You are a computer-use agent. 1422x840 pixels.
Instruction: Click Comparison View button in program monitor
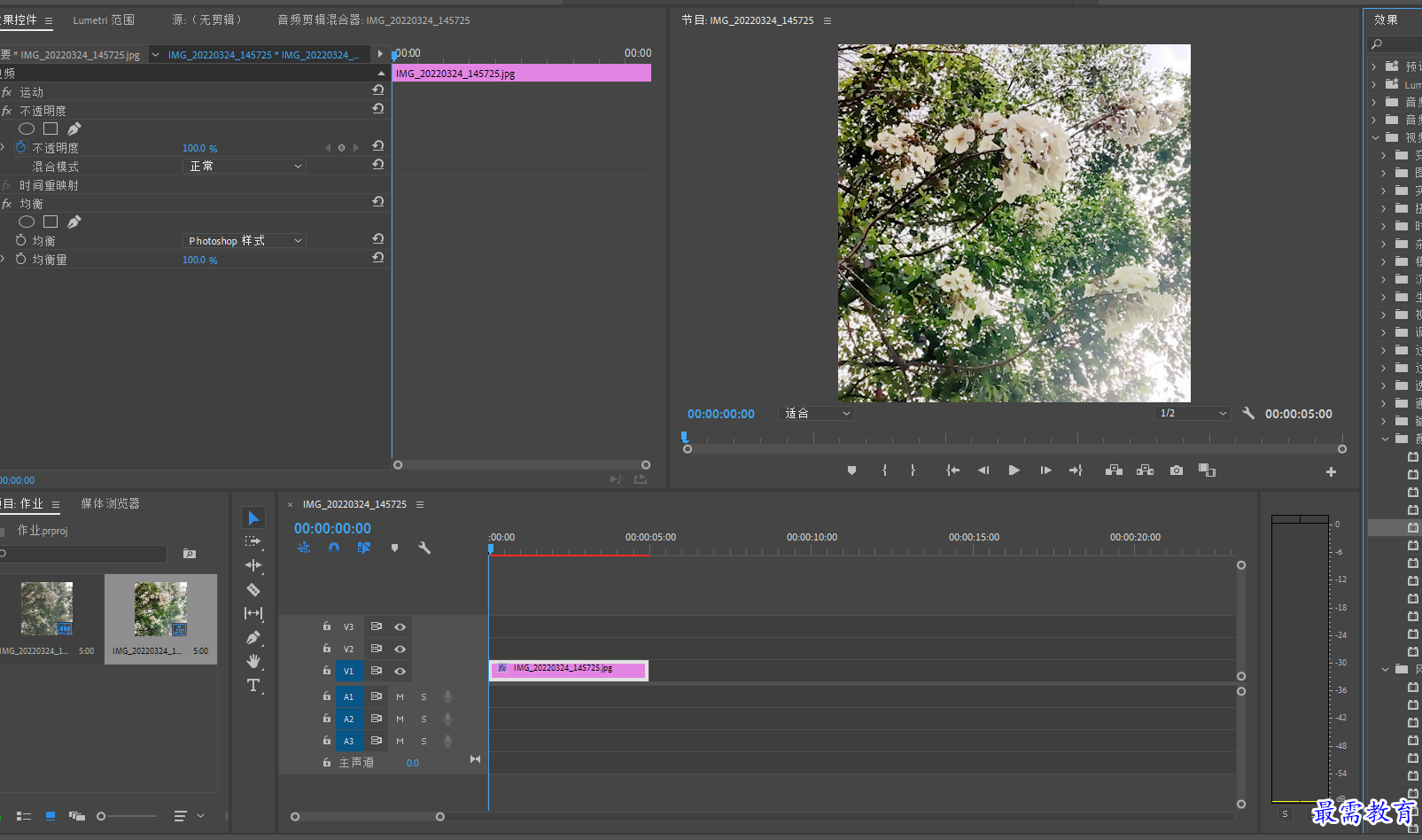click(x=1207, y=471)
